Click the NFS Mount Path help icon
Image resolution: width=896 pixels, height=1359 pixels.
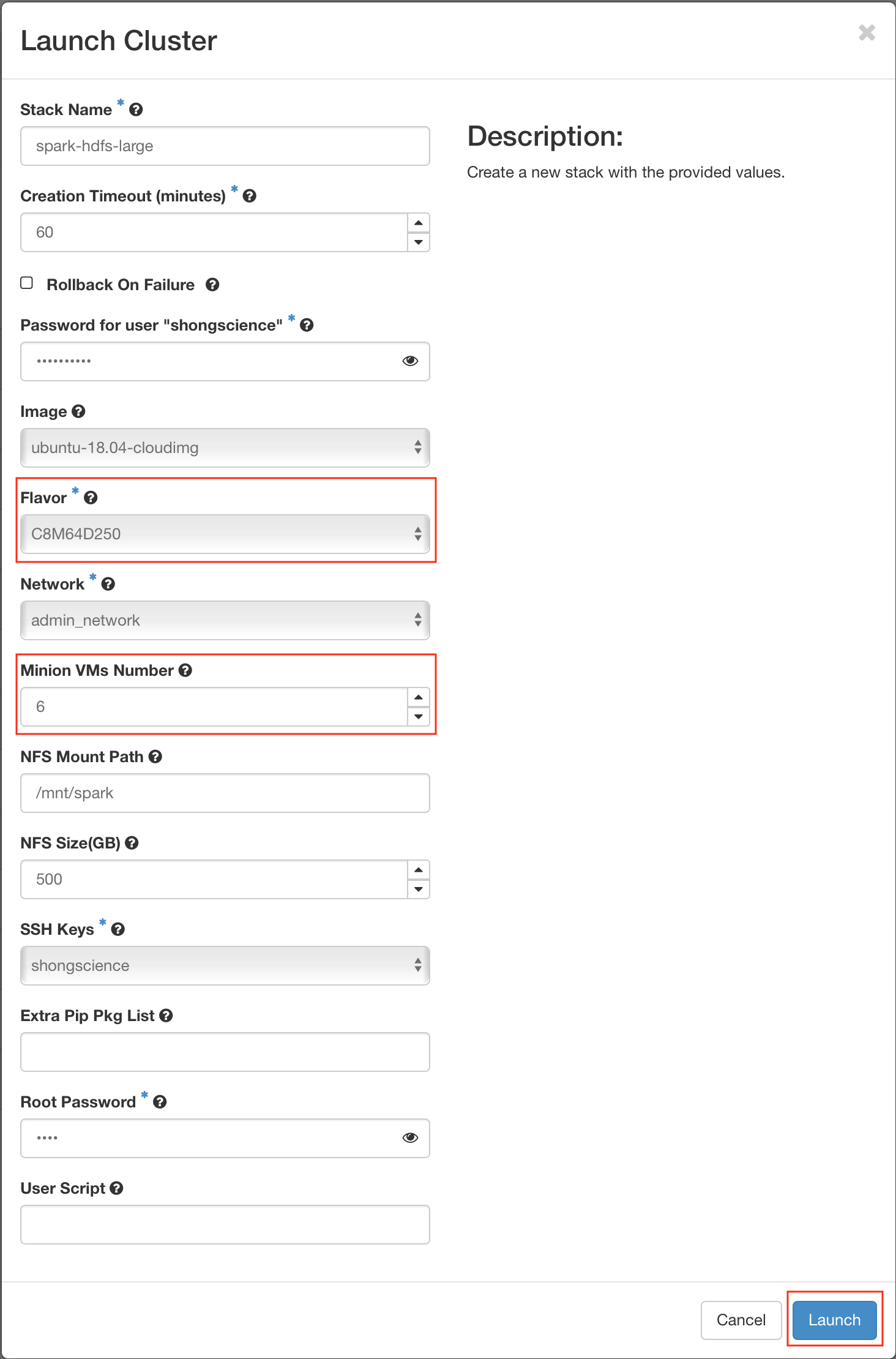pos(155,757)
